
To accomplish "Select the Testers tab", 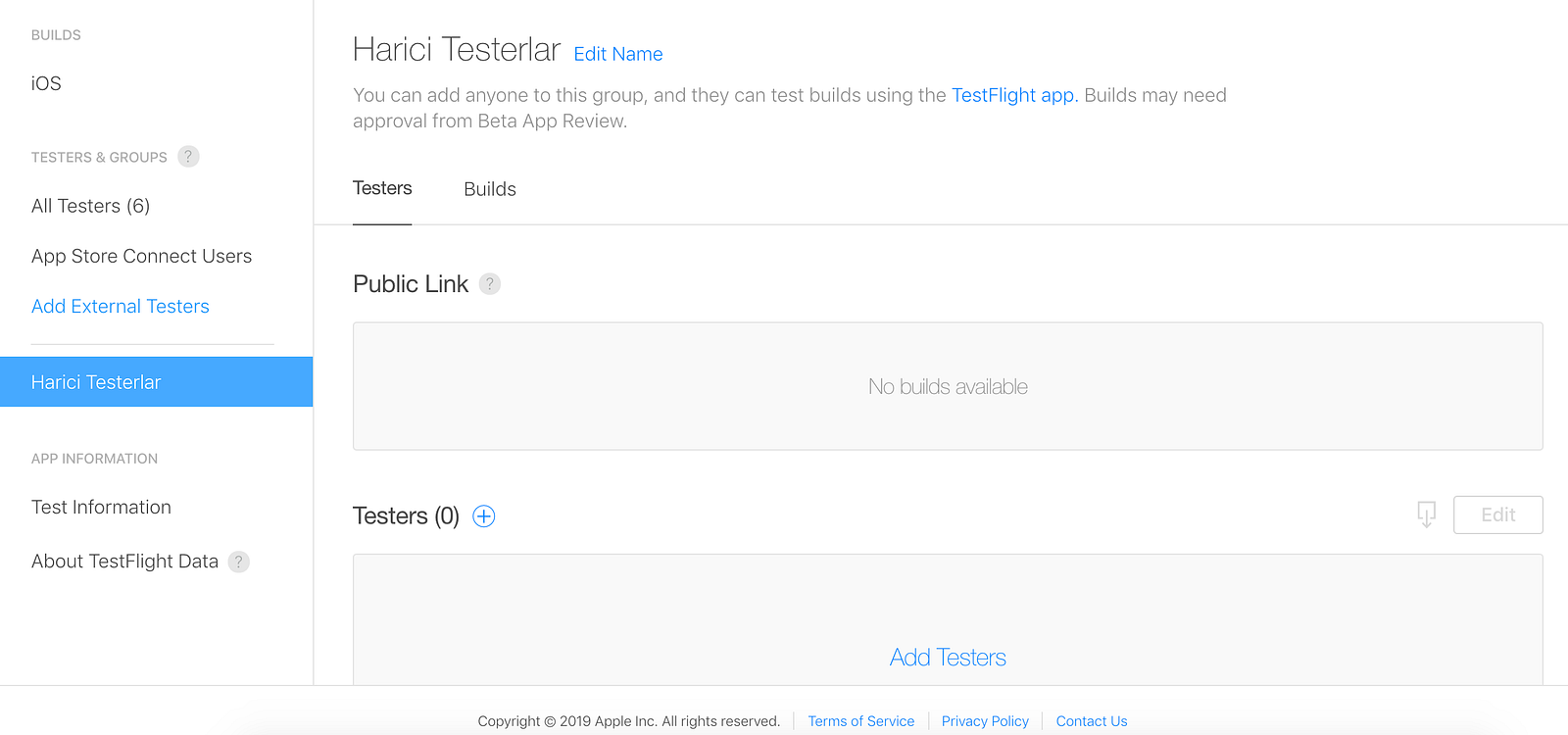I will (x=382, y=188).
